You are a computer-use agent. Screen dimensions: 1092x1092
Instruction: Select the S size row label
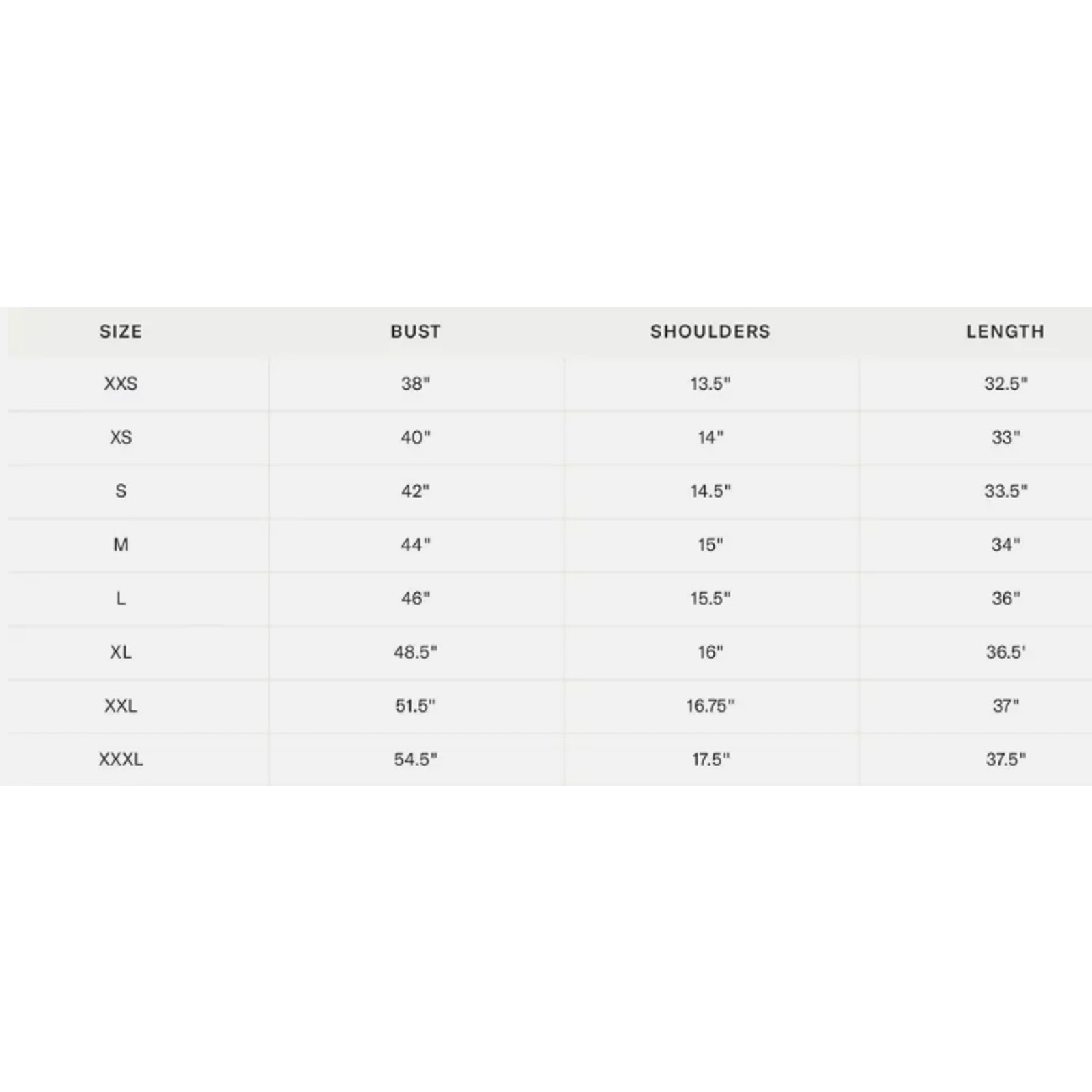[121, 491]
